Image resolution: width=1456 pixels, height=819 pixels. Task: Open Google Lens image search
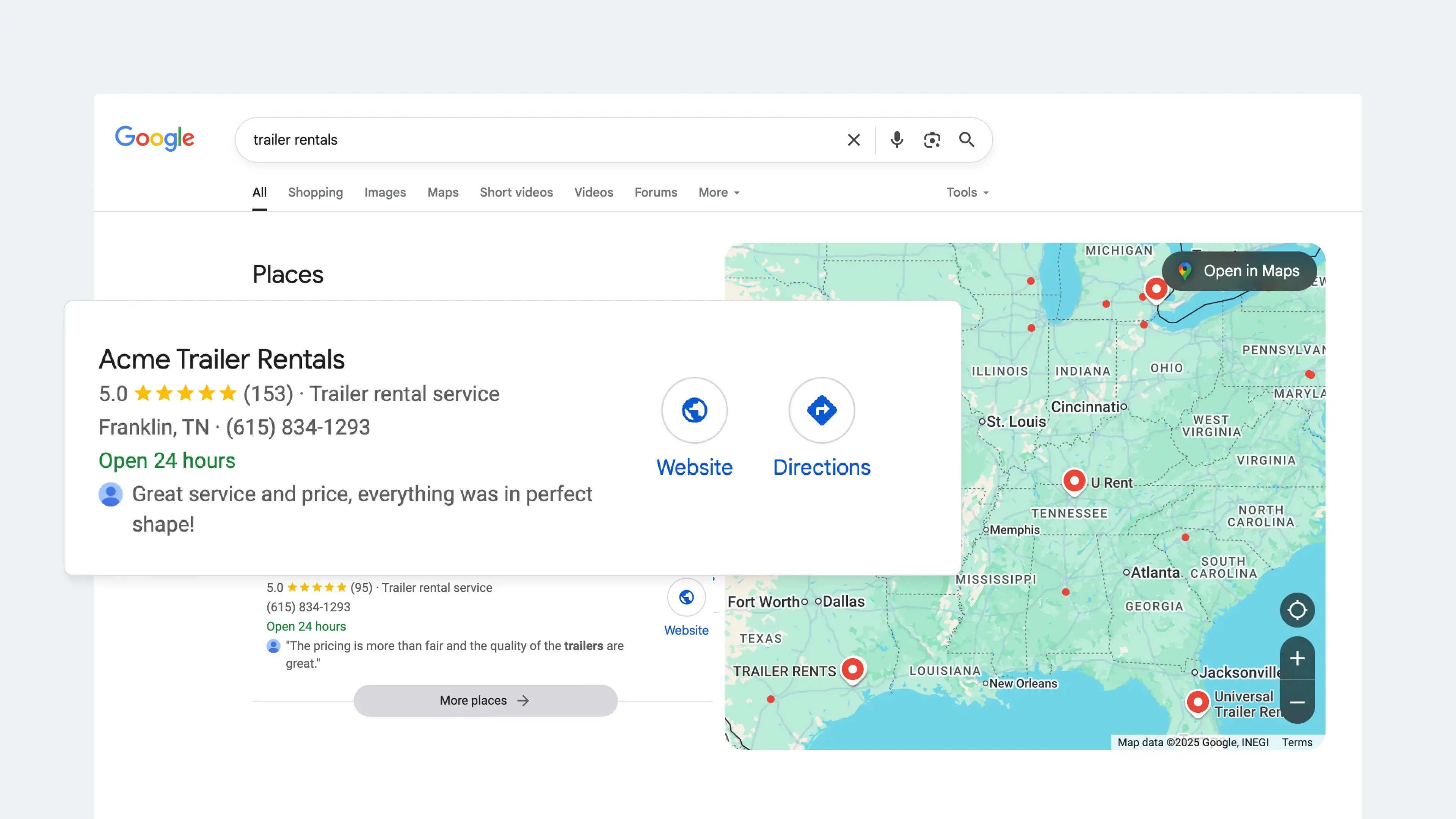pyautogui.click(x=932, y=140)
